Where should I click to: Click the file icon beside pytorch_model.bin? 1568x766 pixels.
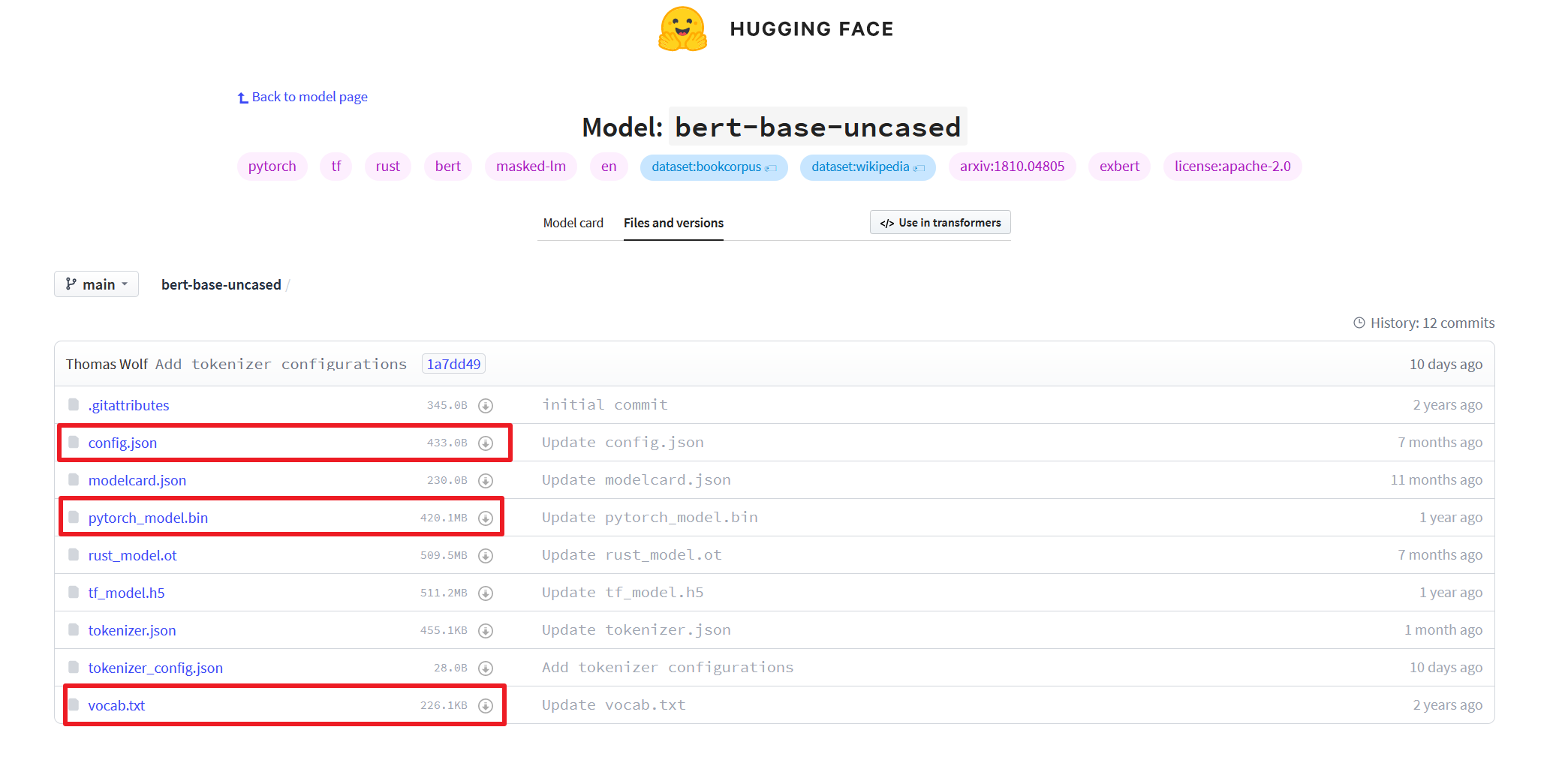(74, 517)
